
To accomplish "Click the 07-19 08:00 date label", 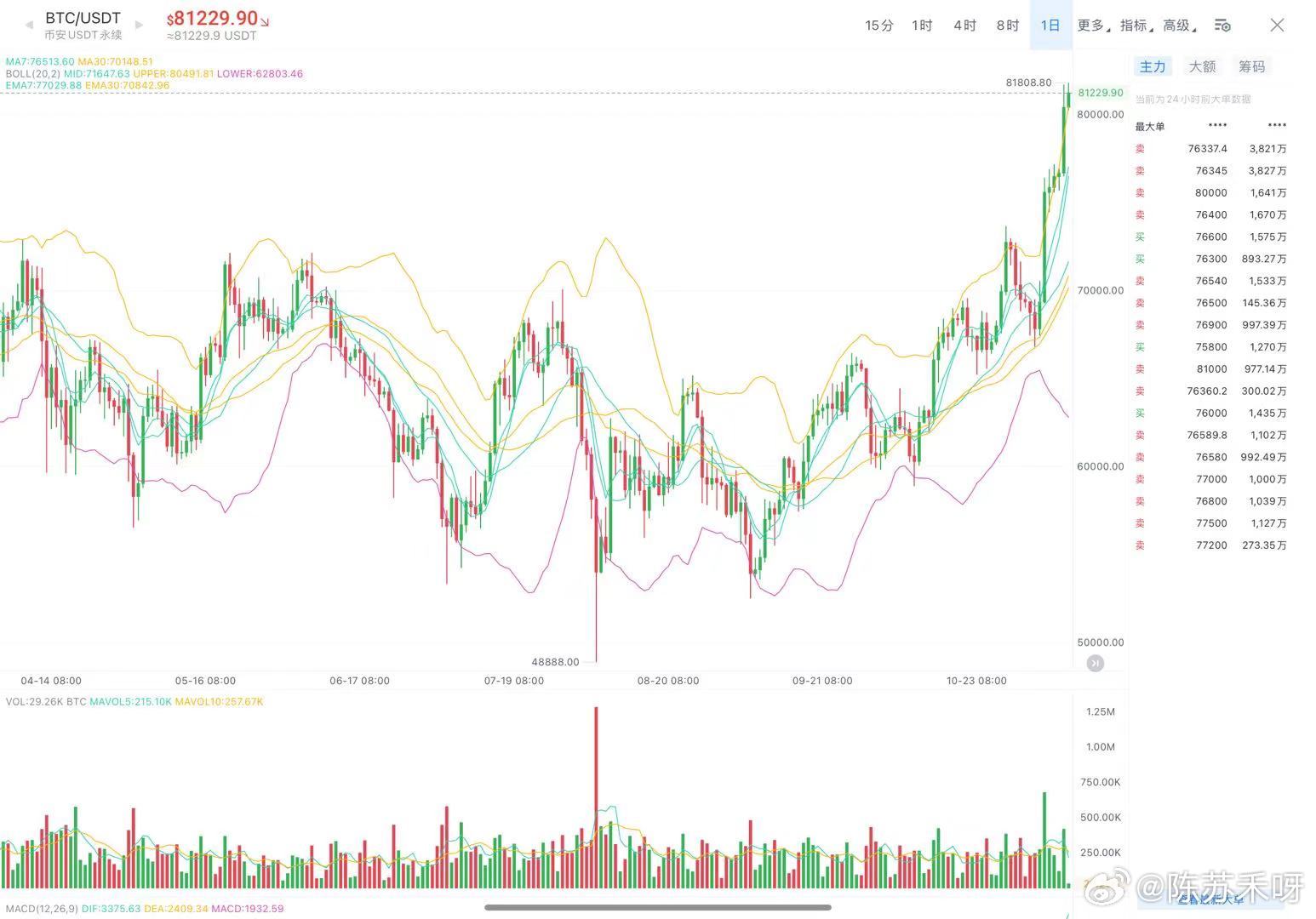I will pos(514,681).
